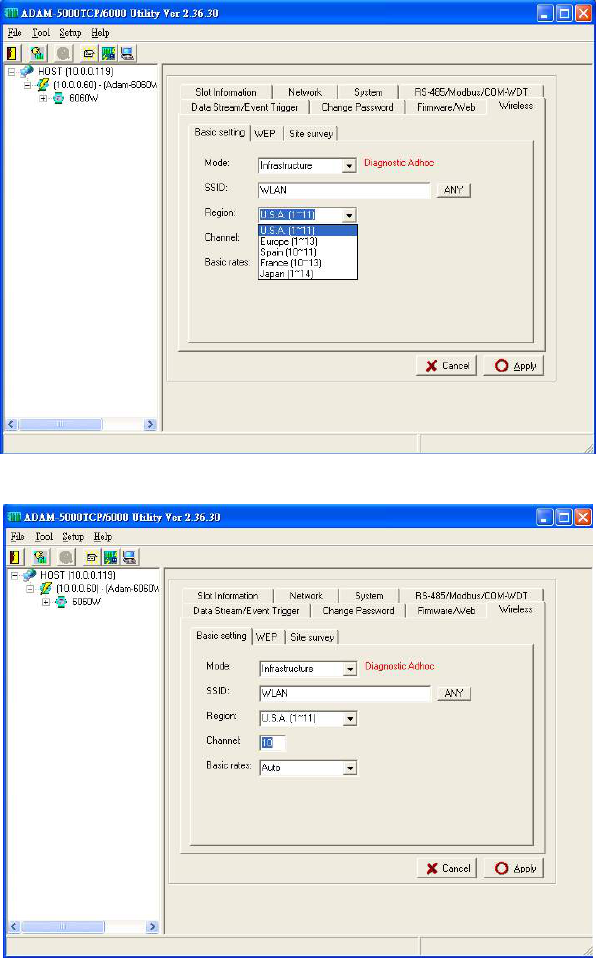
Task: Click the lightning device icon in upper window tree
Action: click(x=43, y=84)
